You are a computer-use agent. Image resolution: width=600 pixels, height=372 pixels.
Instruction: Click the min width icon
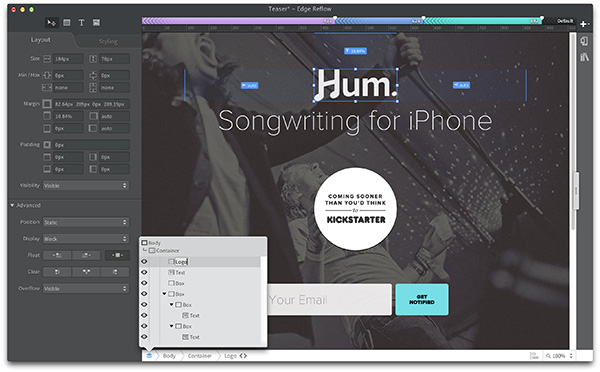47,75
